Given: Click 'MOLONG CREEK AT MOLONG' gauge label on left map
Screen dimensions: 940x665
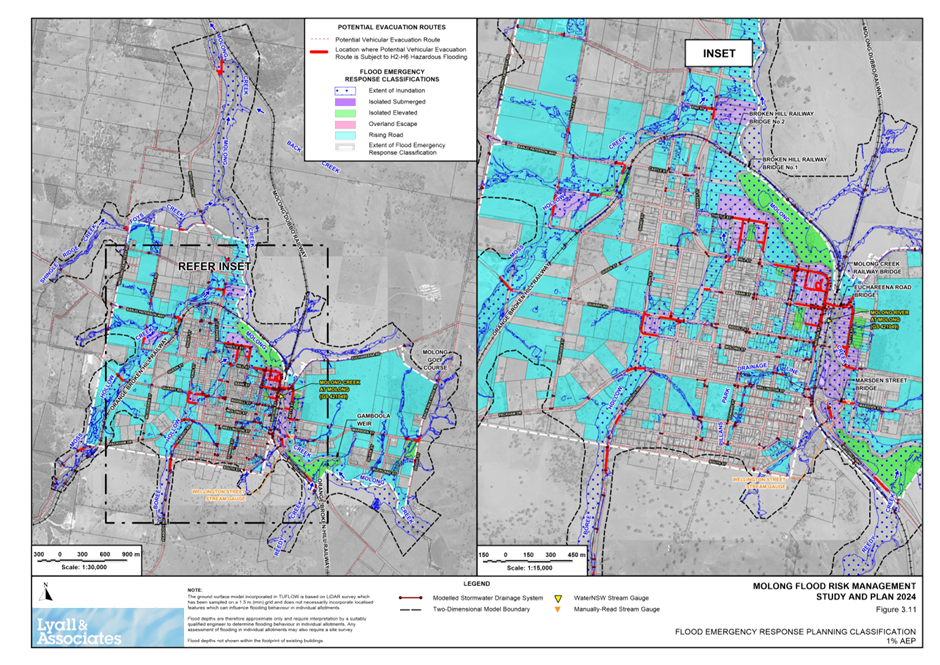Looking at the screenshot, I should click(x=339, y=389).
